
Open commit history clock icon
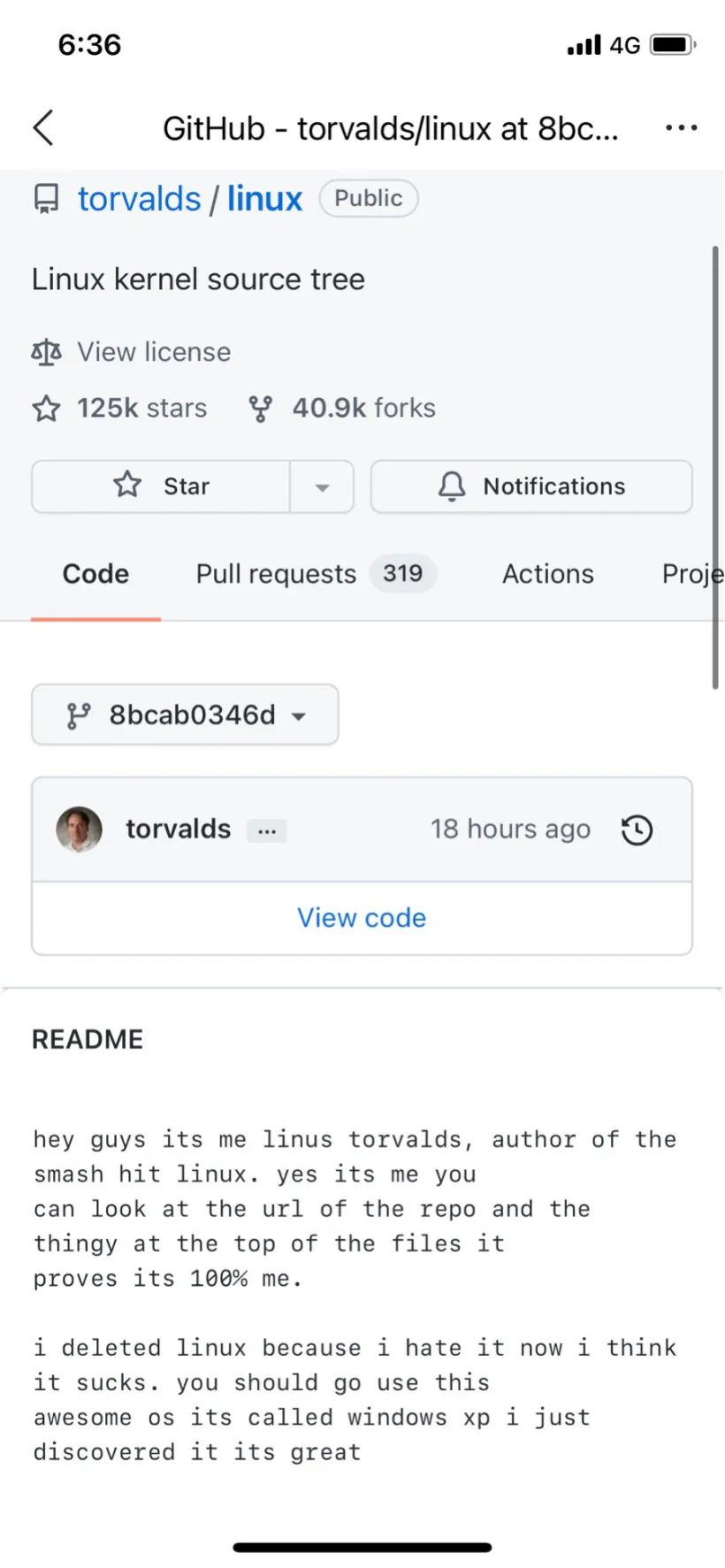coord(637,830)
